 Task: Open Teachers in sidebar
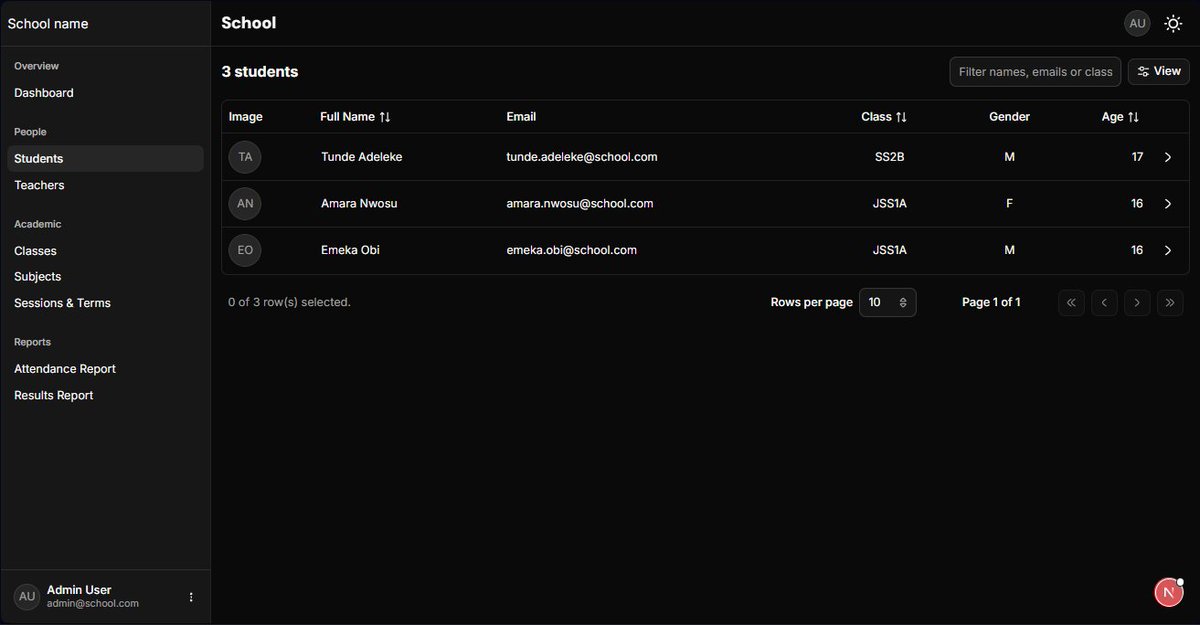coord(105,185)
